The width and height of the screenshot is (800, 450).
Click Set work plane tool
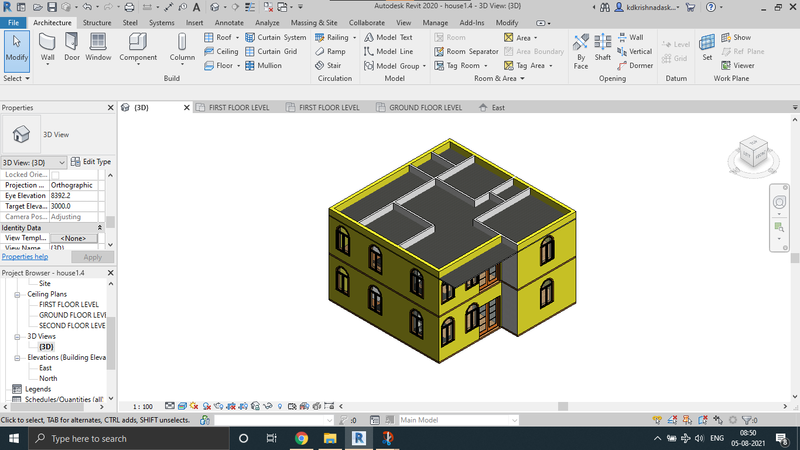707,48
